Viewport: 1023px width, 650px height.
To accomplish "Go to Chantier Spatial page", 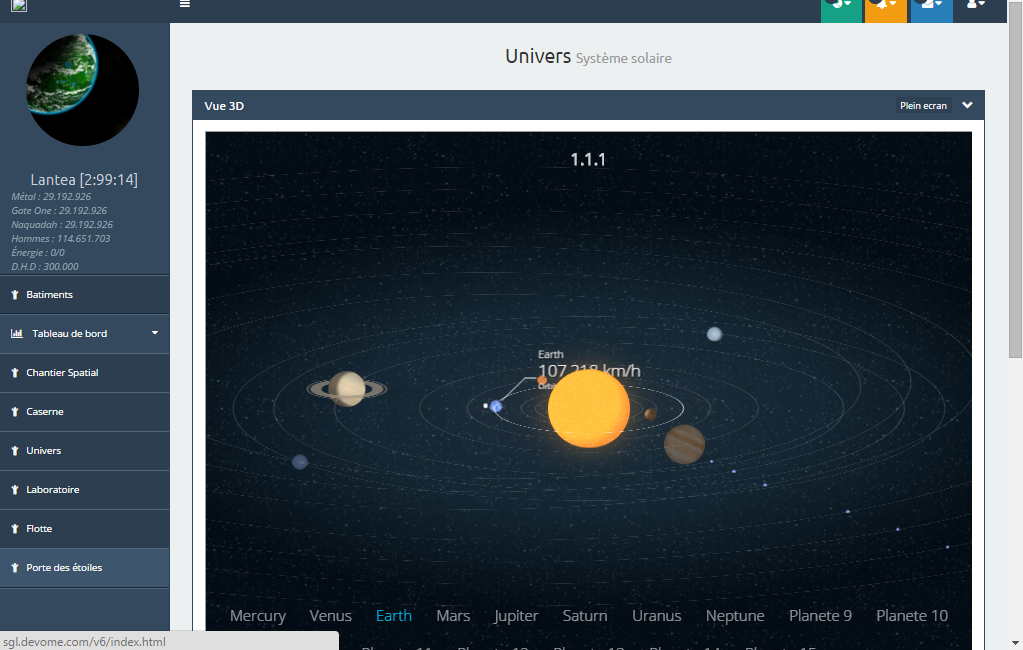I will click(x=62, y=373).
